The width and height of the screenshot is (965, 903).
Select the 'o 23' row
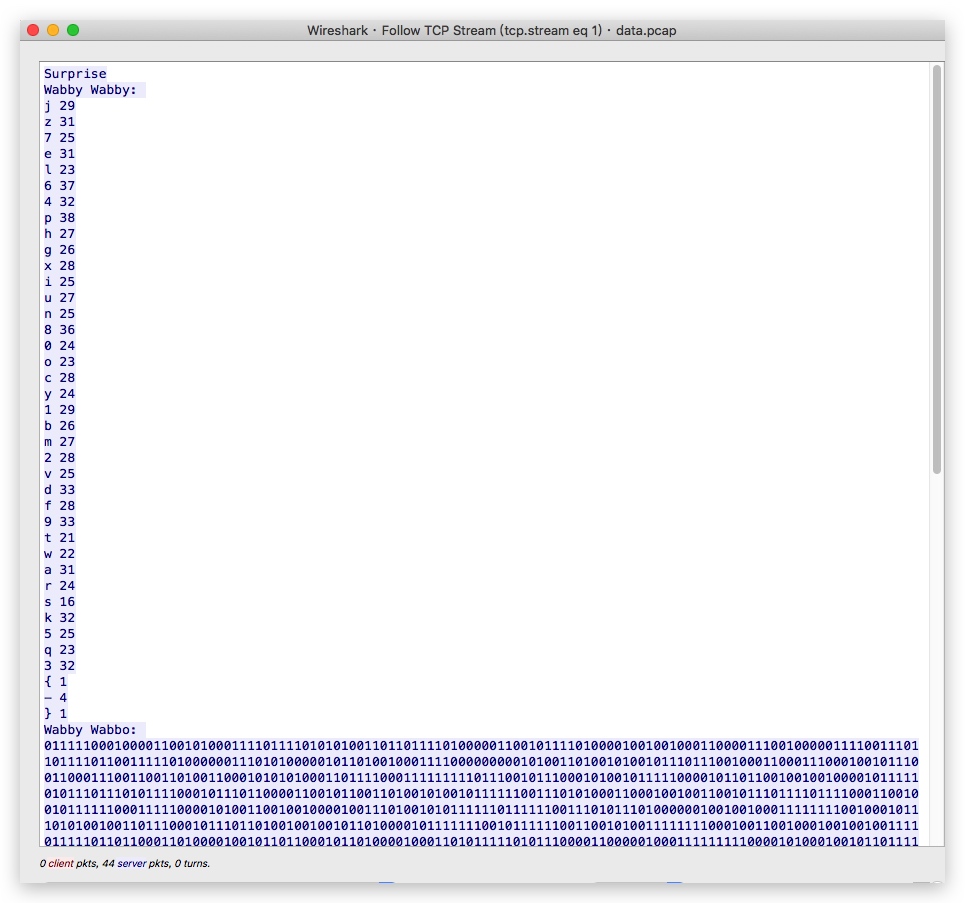(59, 362)
